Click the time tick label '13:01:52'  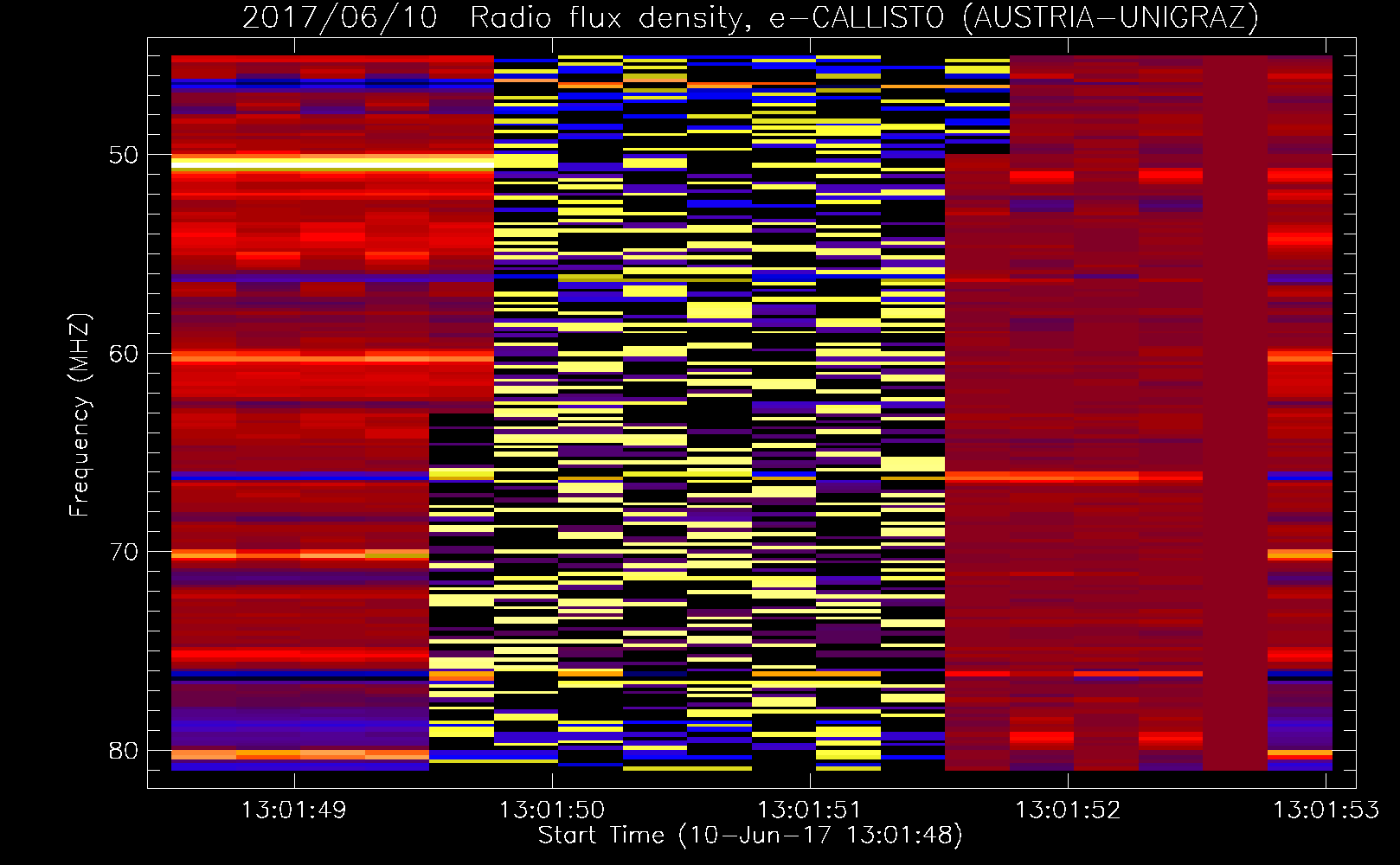1068,811
